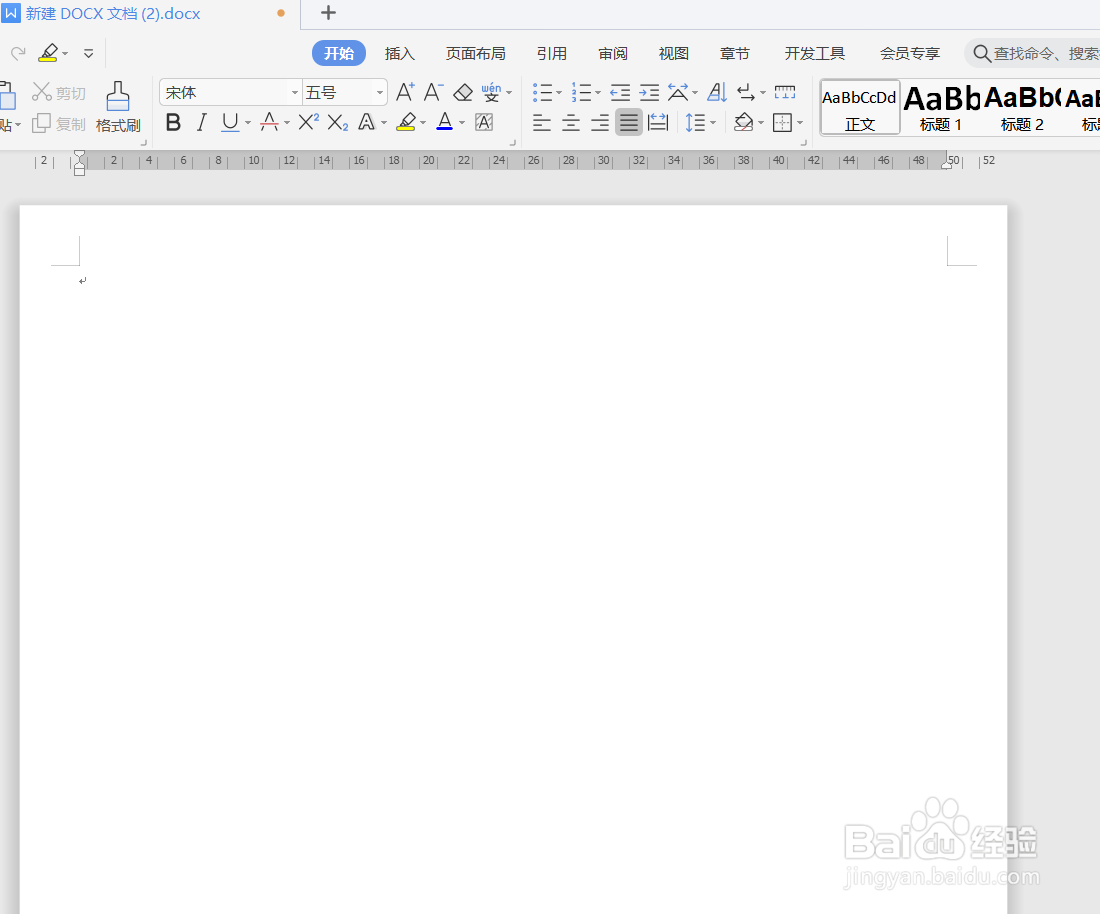
Task: Click the justify alignment icon
Action: pos(629,123)
